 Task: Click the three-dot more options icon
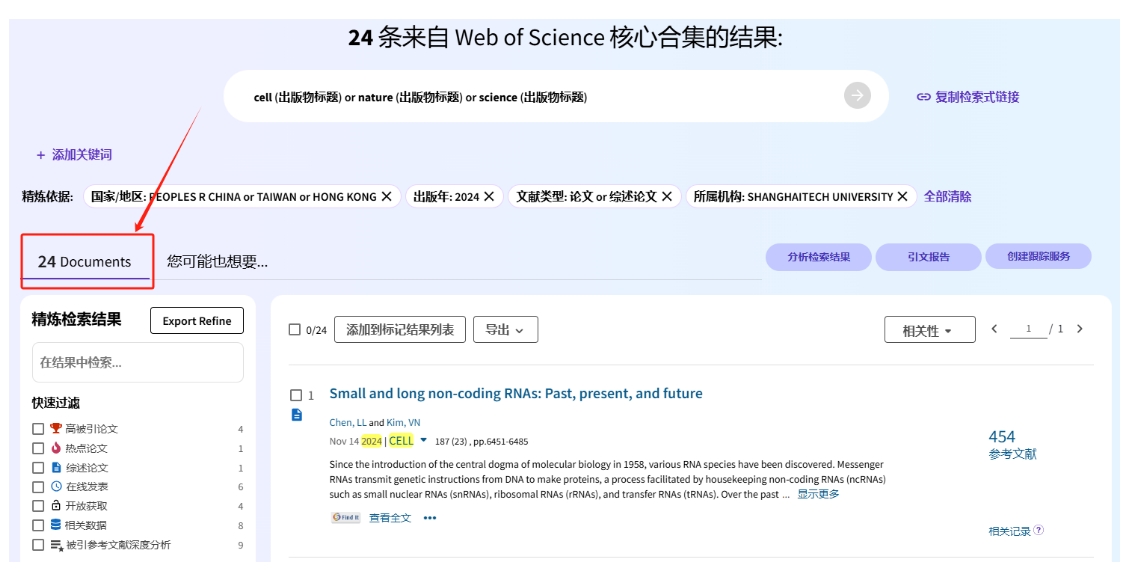coord(430,518)
